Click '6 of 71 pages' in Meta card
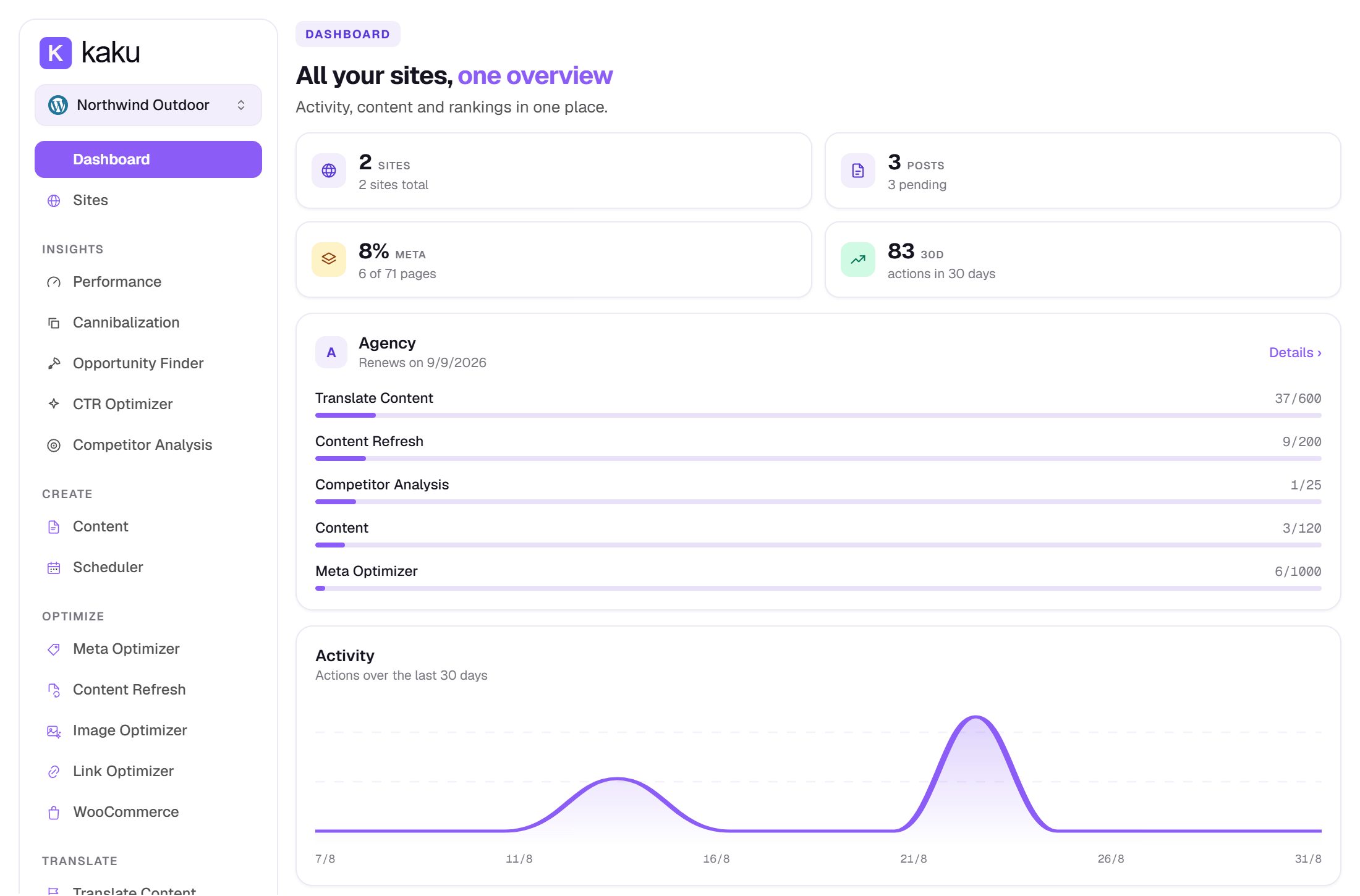 (x=397, y=274)
